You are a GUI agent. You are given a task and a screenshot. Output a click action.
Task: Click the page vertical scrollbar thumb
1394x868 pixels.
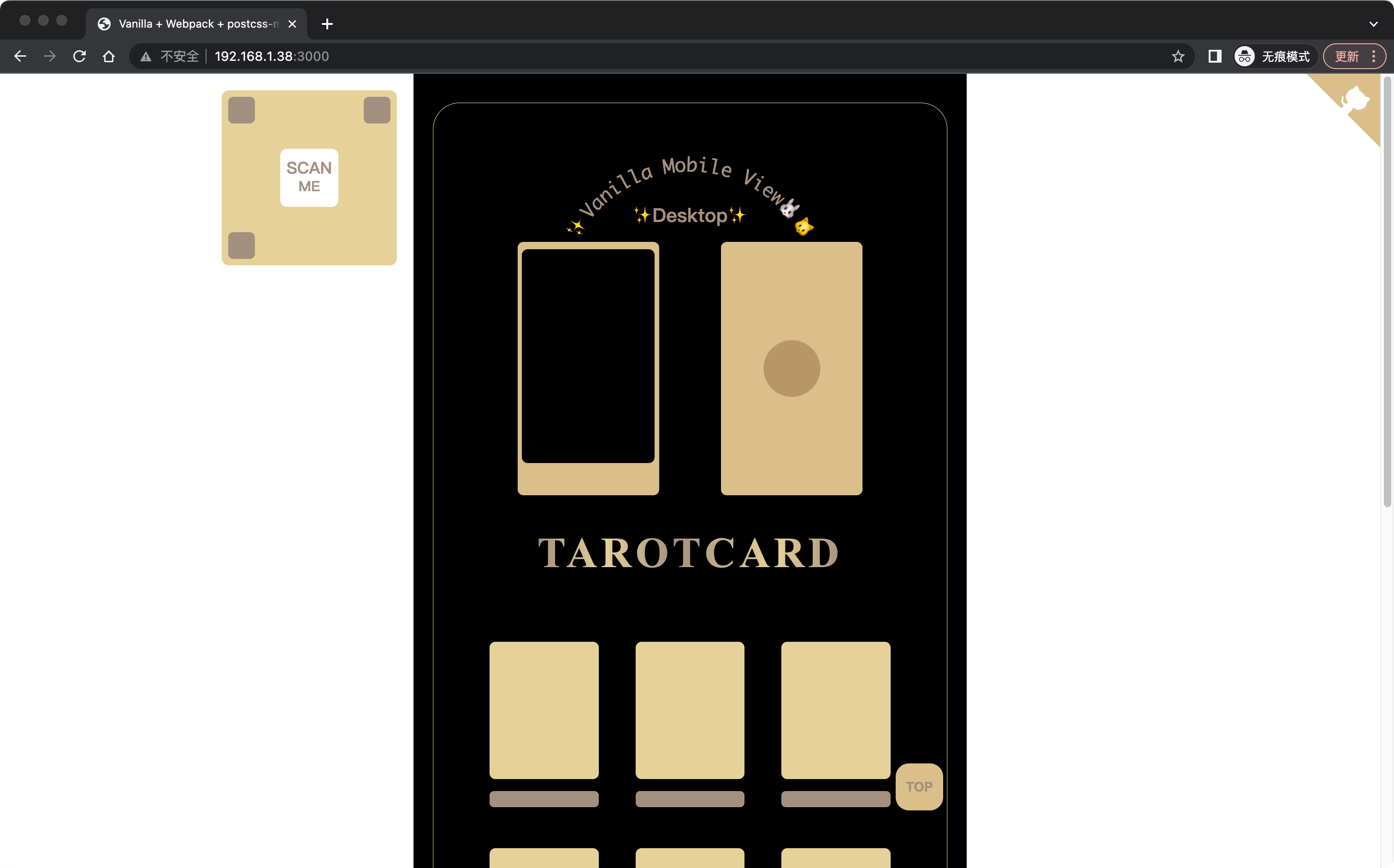coord(1387,293)
